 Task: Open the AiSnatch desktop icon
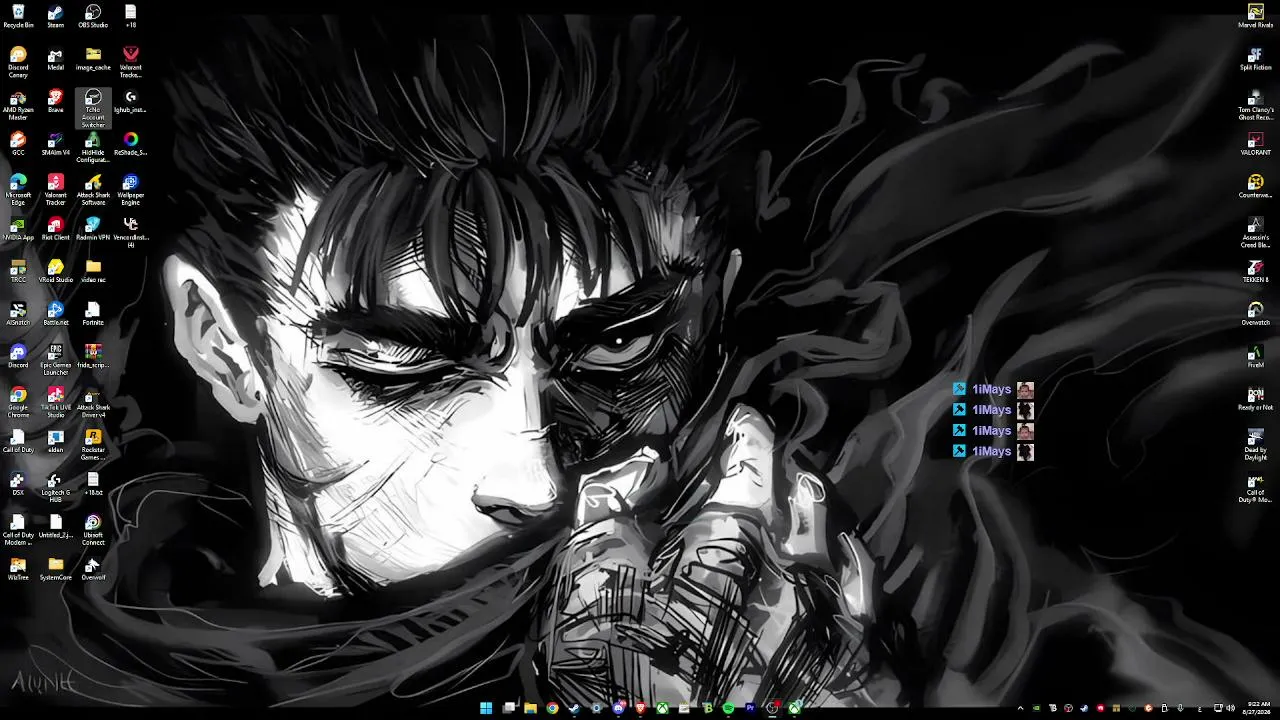[x=18, y=314]
